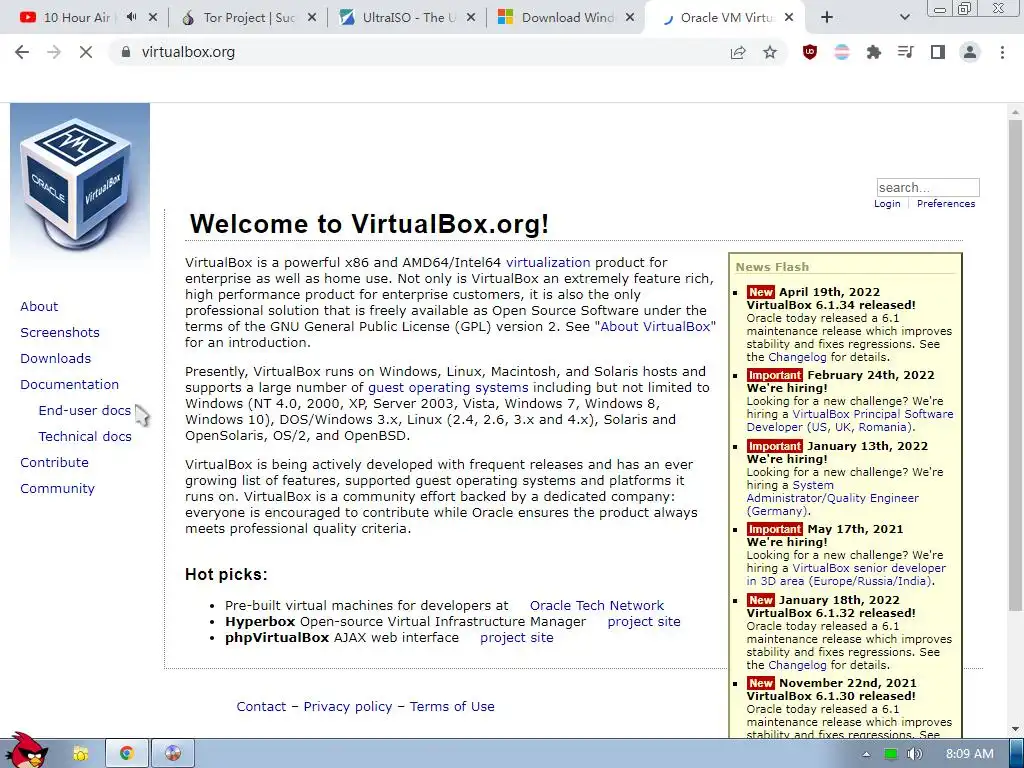The height and width of the screenshot is (768, 1024).
Task: Open the Preferences link
Action: [x=946, y=204]
